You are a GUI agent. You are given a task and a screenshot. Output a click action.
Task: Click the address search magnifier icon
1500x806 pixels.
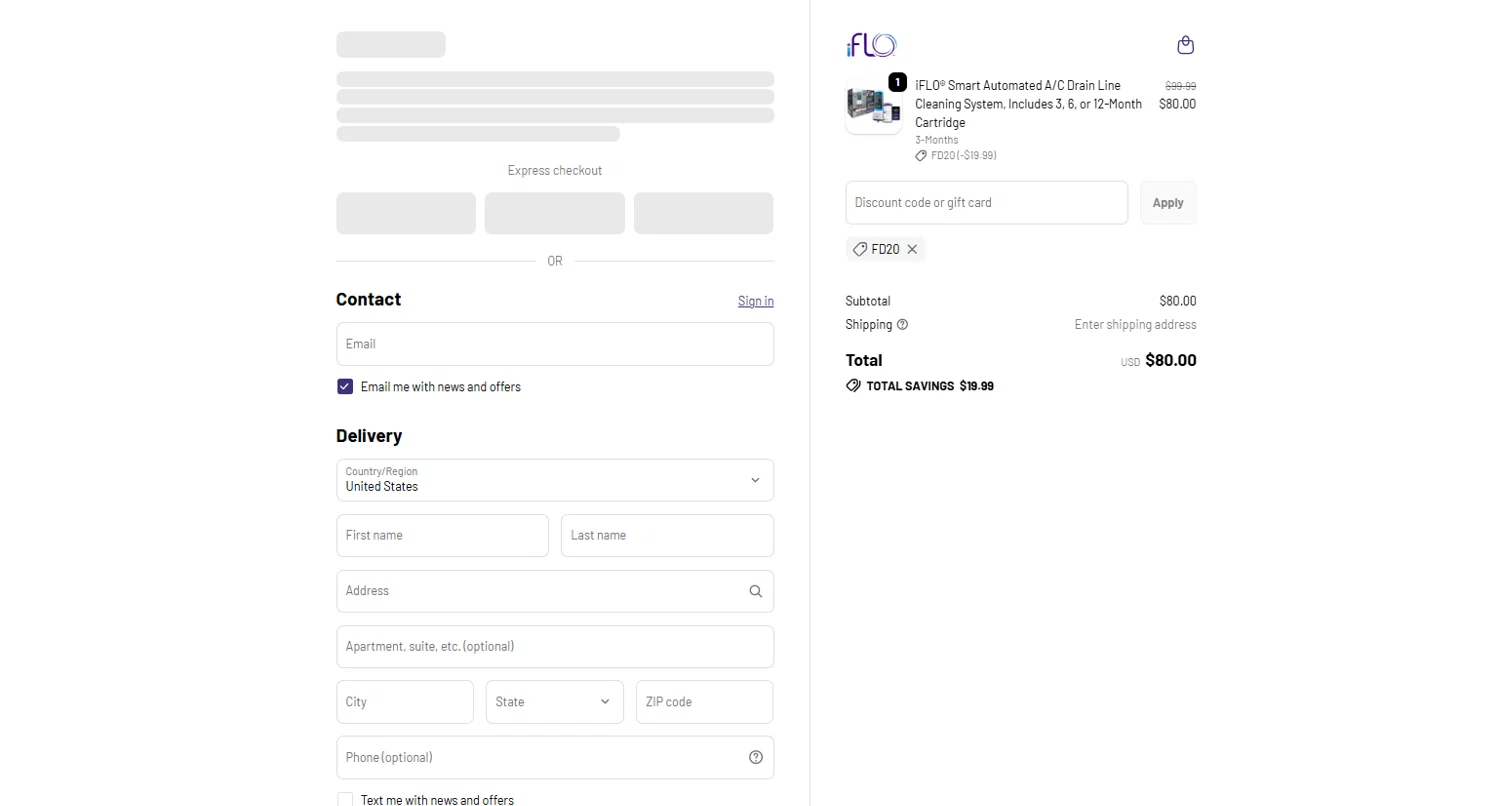click(x=755, y=591)
